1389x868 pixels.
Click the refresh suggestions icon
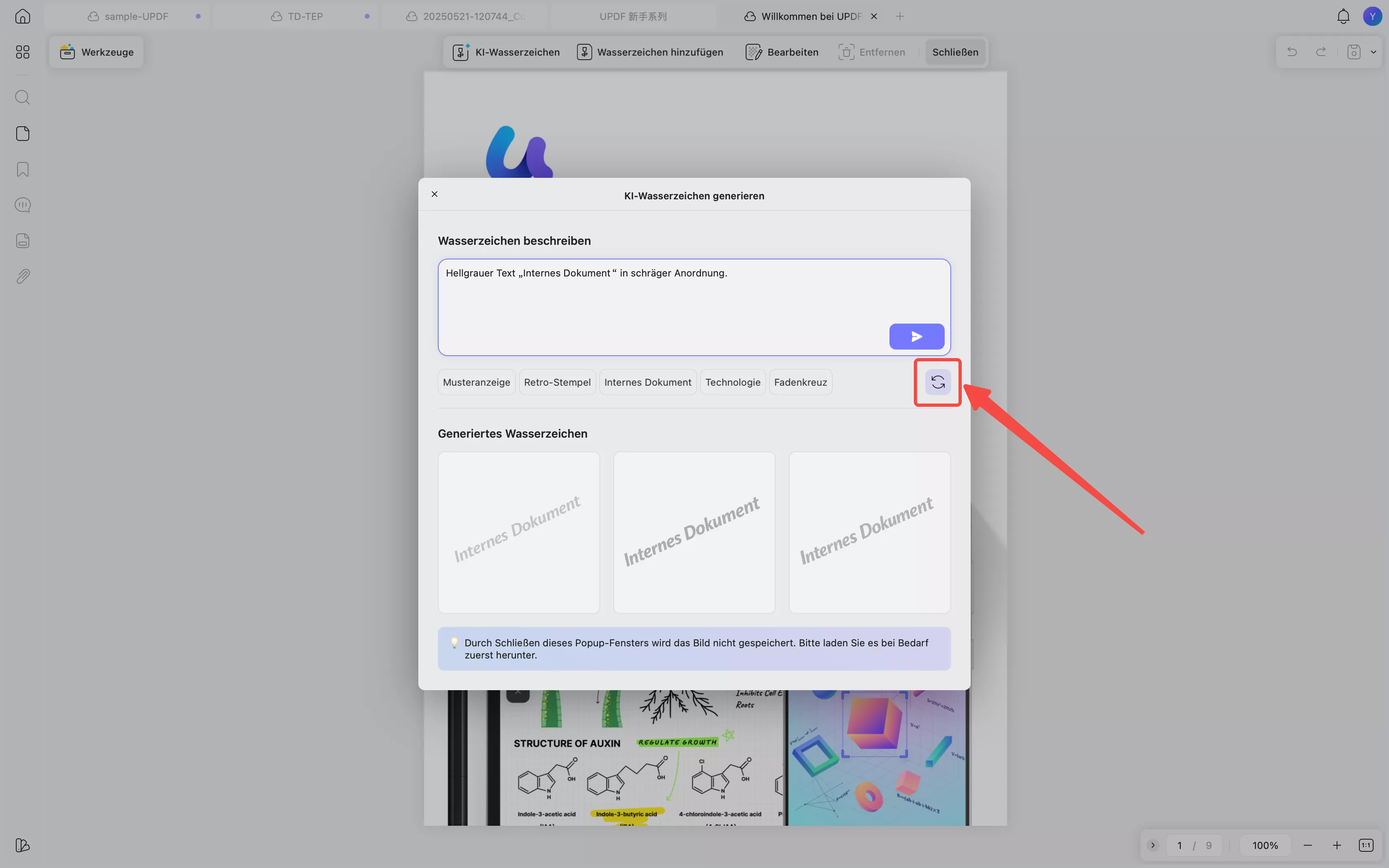(938, 382)
